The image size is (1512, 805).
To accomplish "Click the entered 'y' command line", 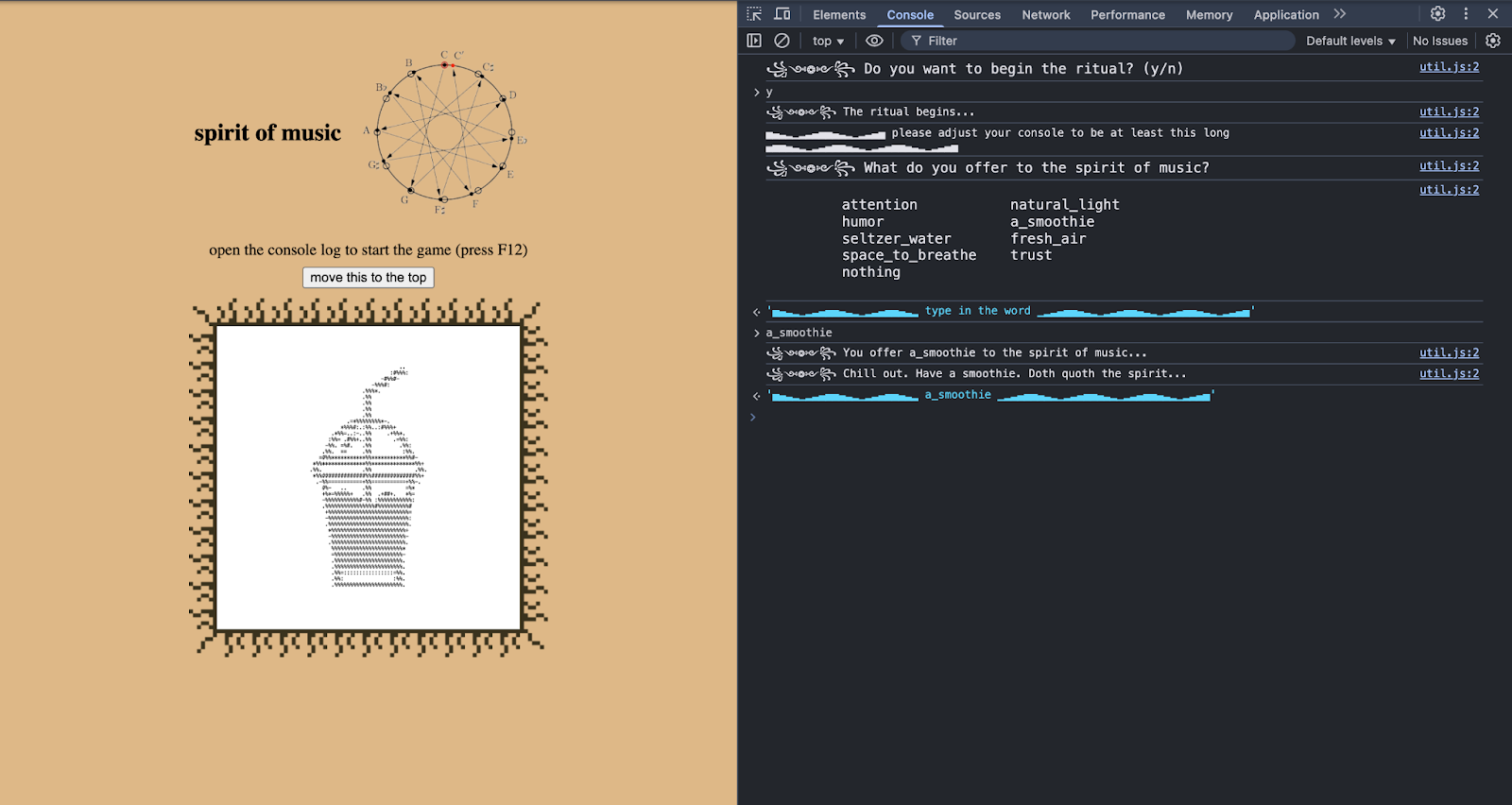I will tap(769, 93).
